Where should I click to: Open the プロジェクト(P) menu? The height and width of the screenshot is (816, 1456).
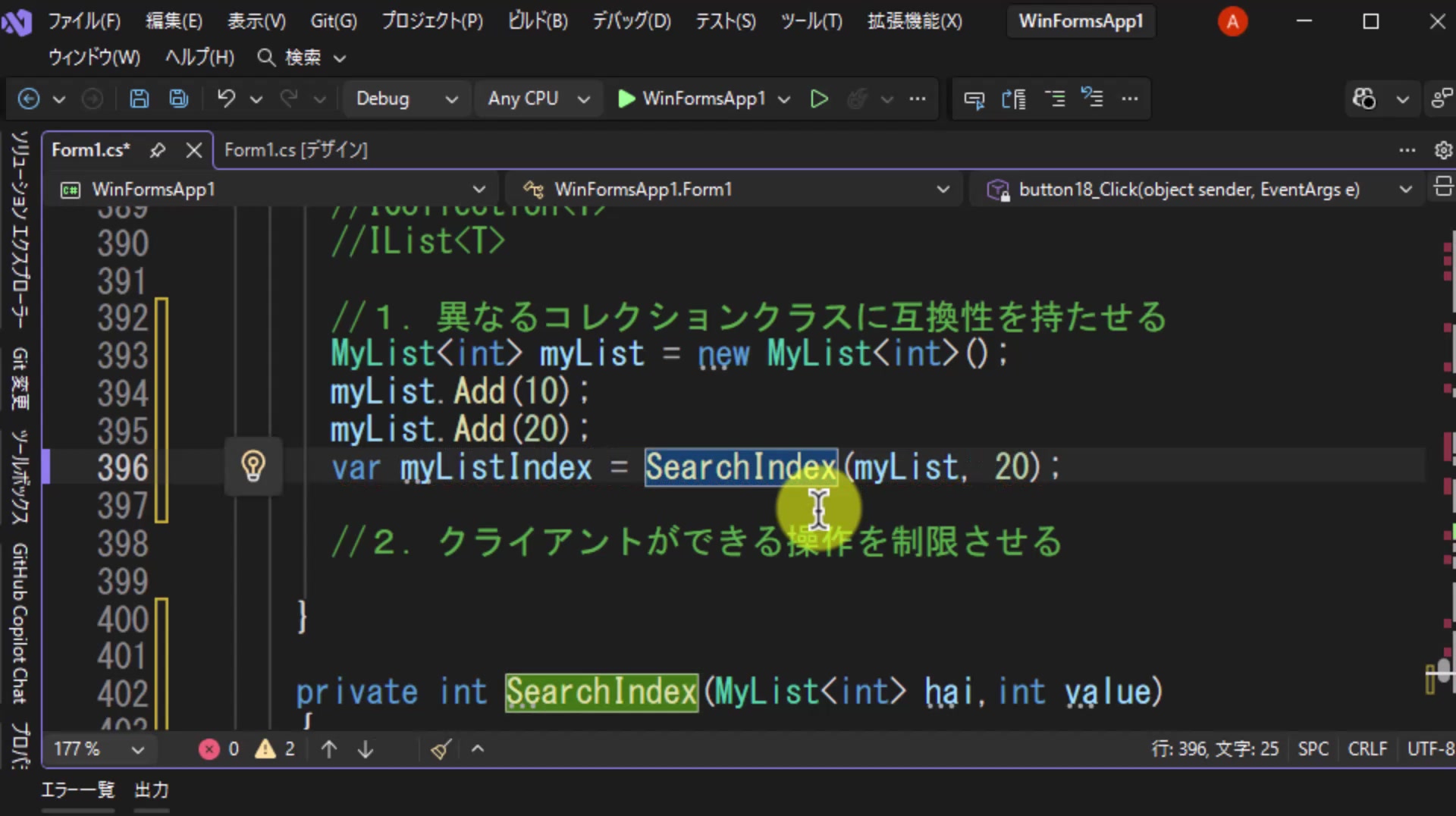432,21
